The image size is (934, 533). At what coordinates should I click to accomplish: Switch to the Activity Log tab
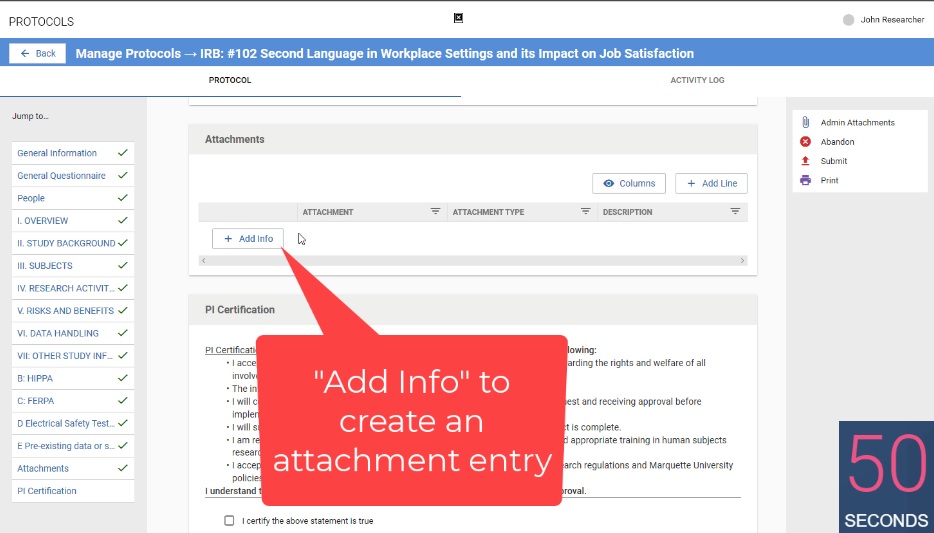click(x=697, y=80)
